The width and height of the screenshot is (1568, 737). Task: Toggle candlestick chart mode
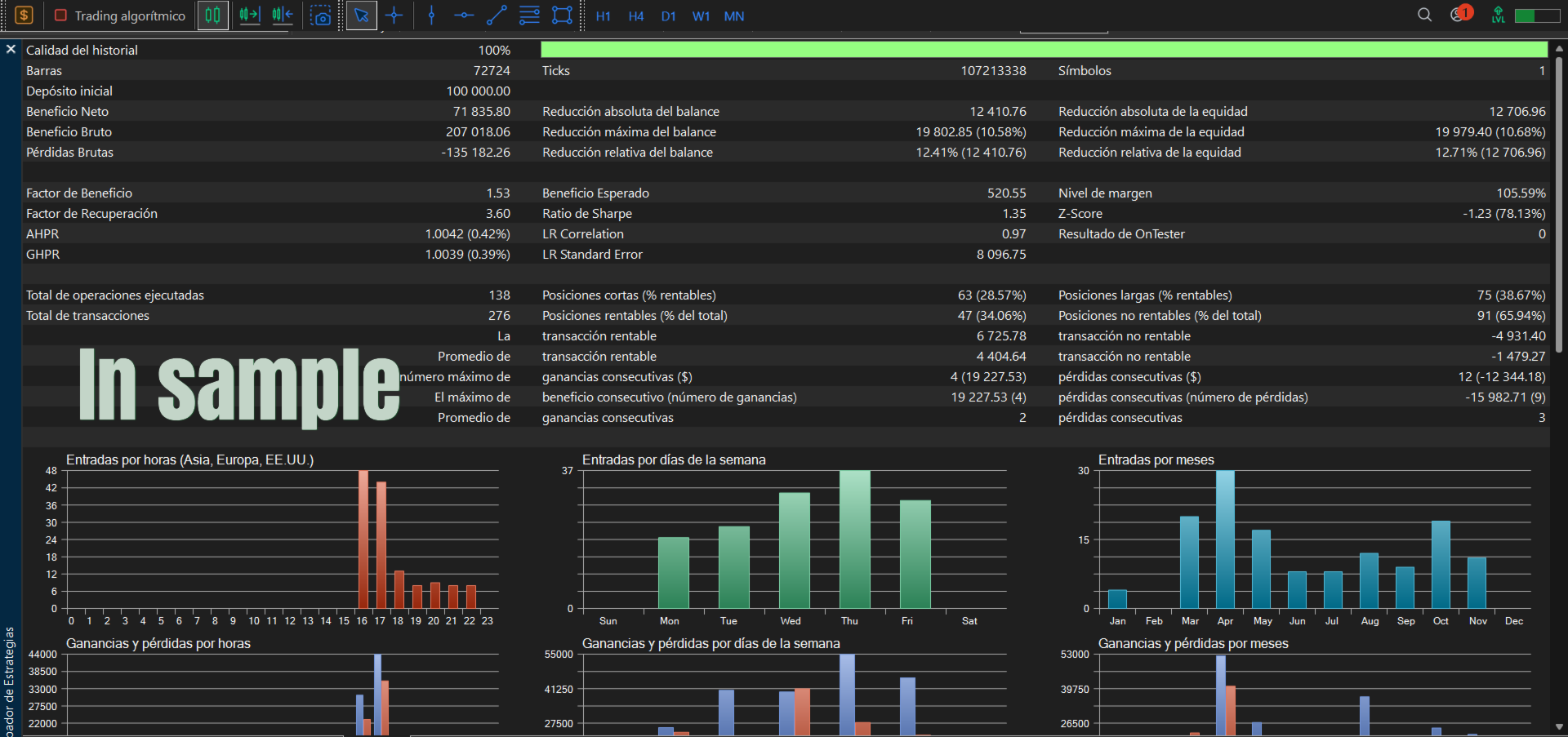pos(212,16)
